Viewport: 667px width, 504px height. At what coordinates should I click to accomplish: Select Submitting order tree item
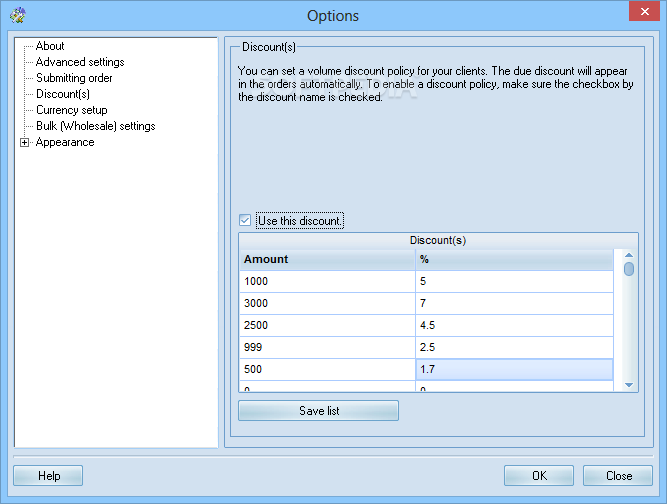pos(74,78)
